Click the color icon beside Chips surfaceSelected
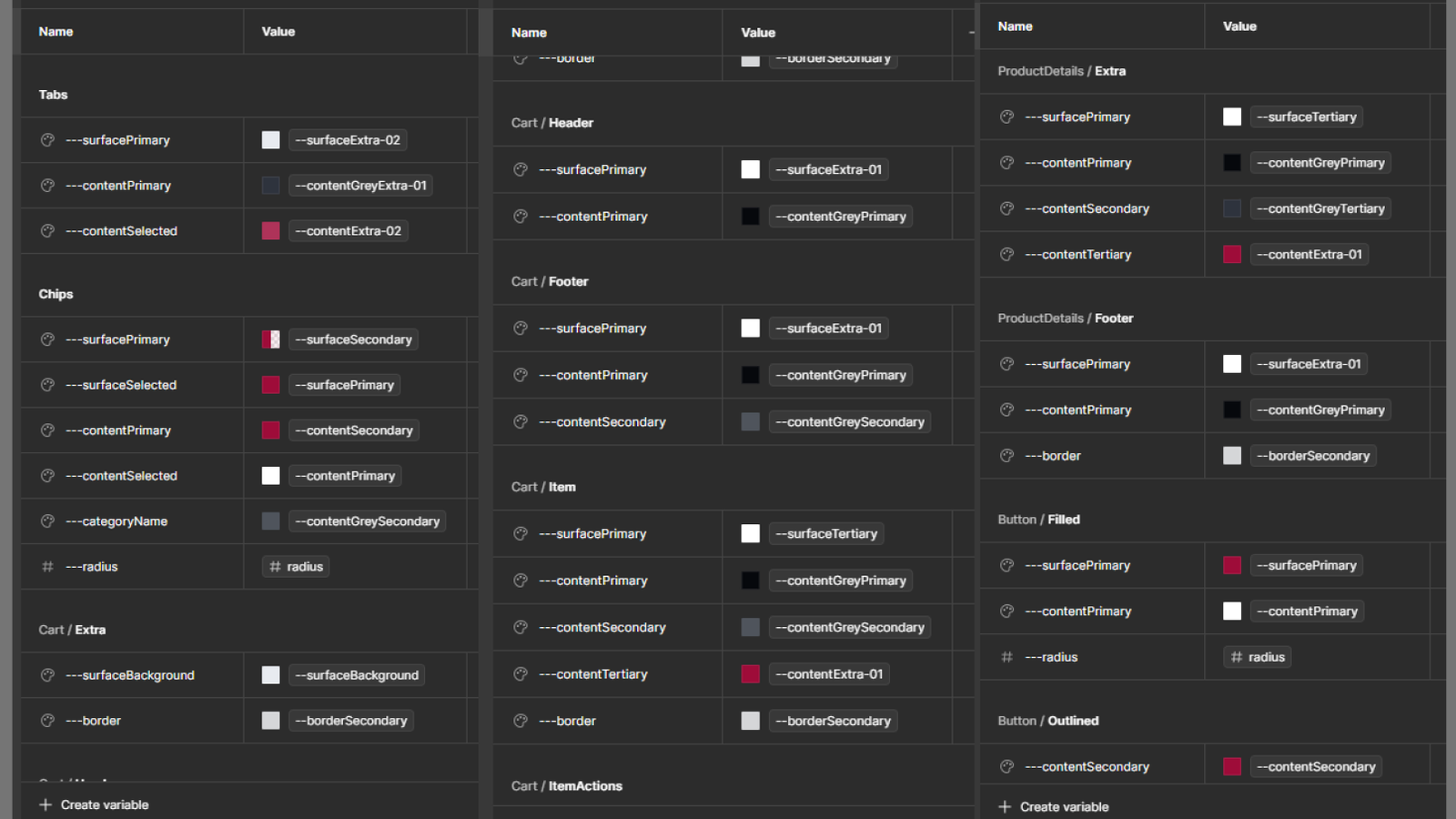 [x=47, y=385]
